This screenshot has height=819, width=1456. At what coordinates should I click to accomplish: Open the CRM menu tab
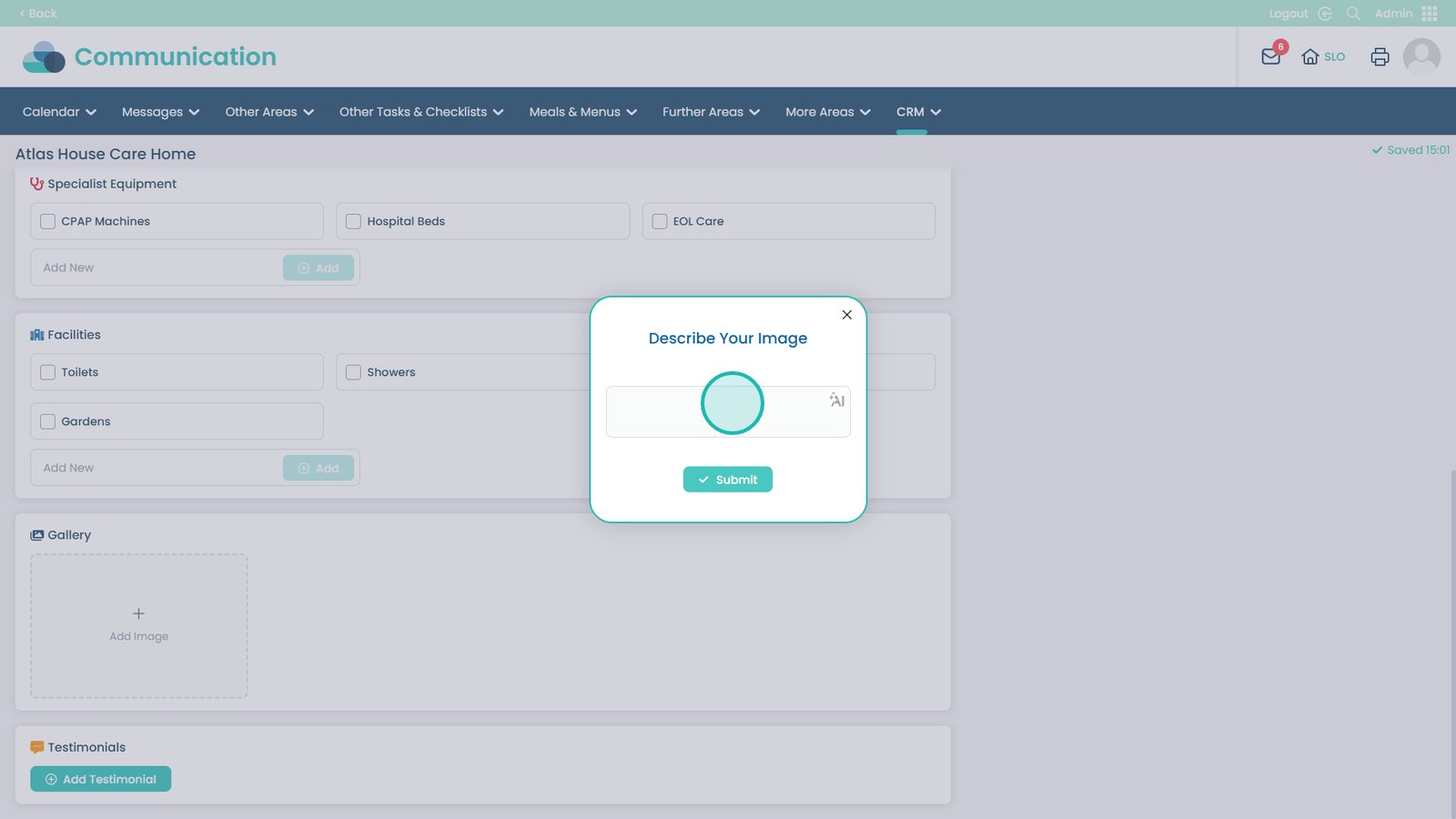(x=917, y=112)
